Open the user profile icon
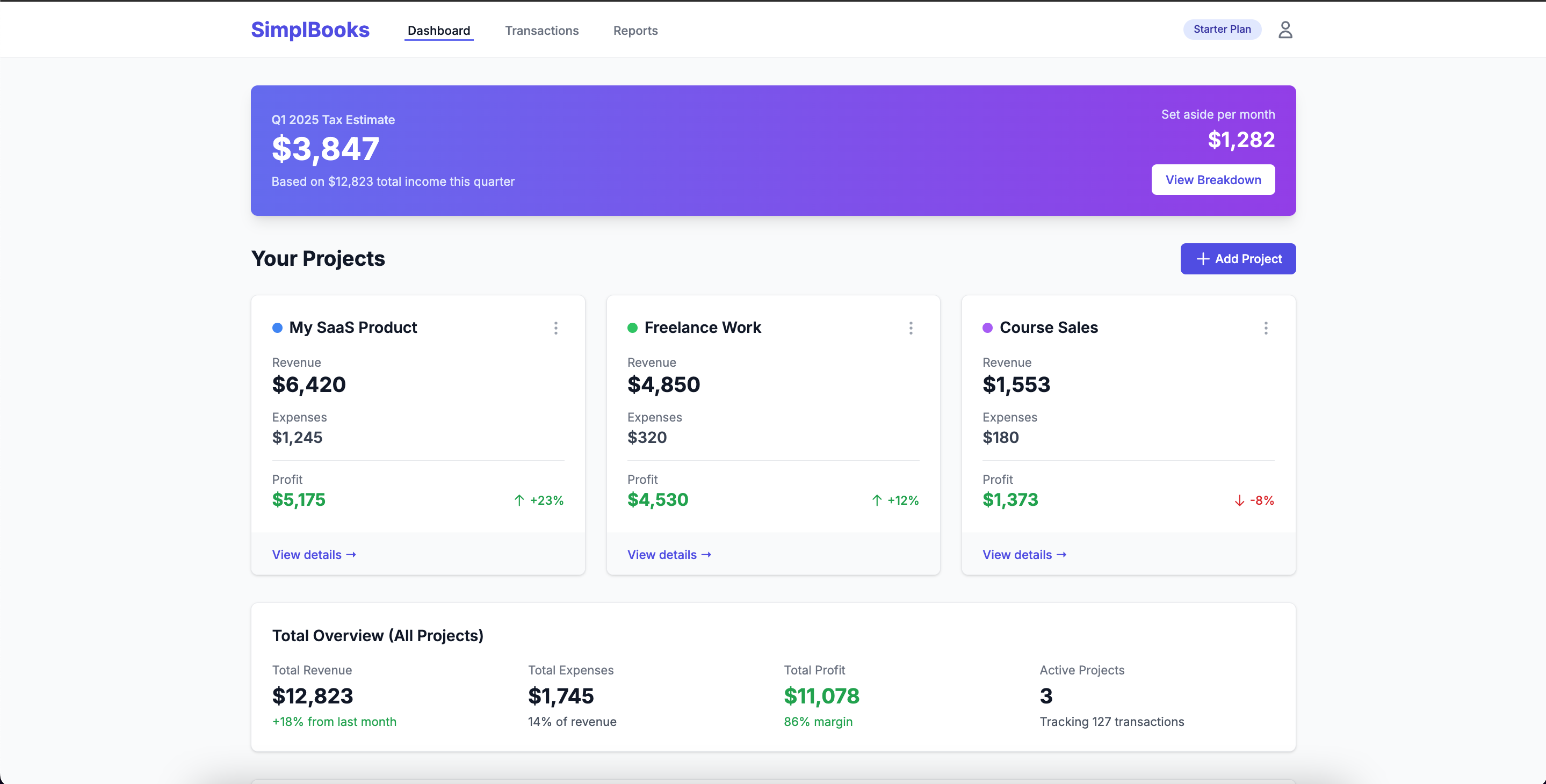The height and width of the screenshot is (784, 1546). click(1285, 30)
